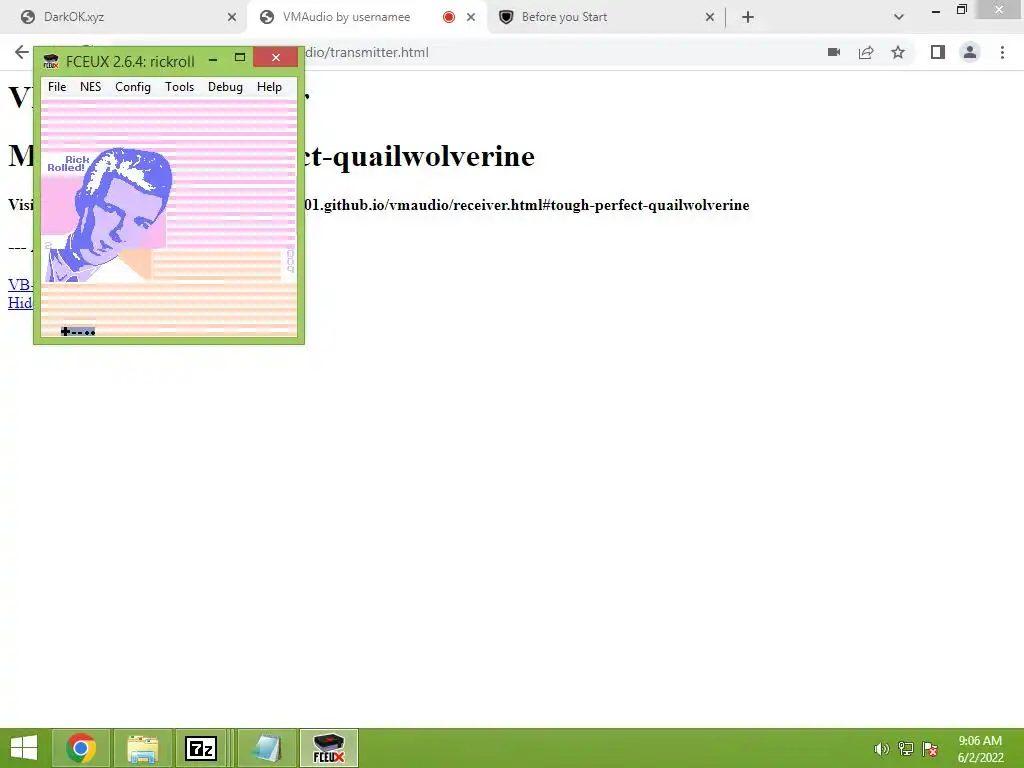Click the recording indicator on VMAudio tab
This screenshot has height=768, width=1024.
[x=449, y=18]
